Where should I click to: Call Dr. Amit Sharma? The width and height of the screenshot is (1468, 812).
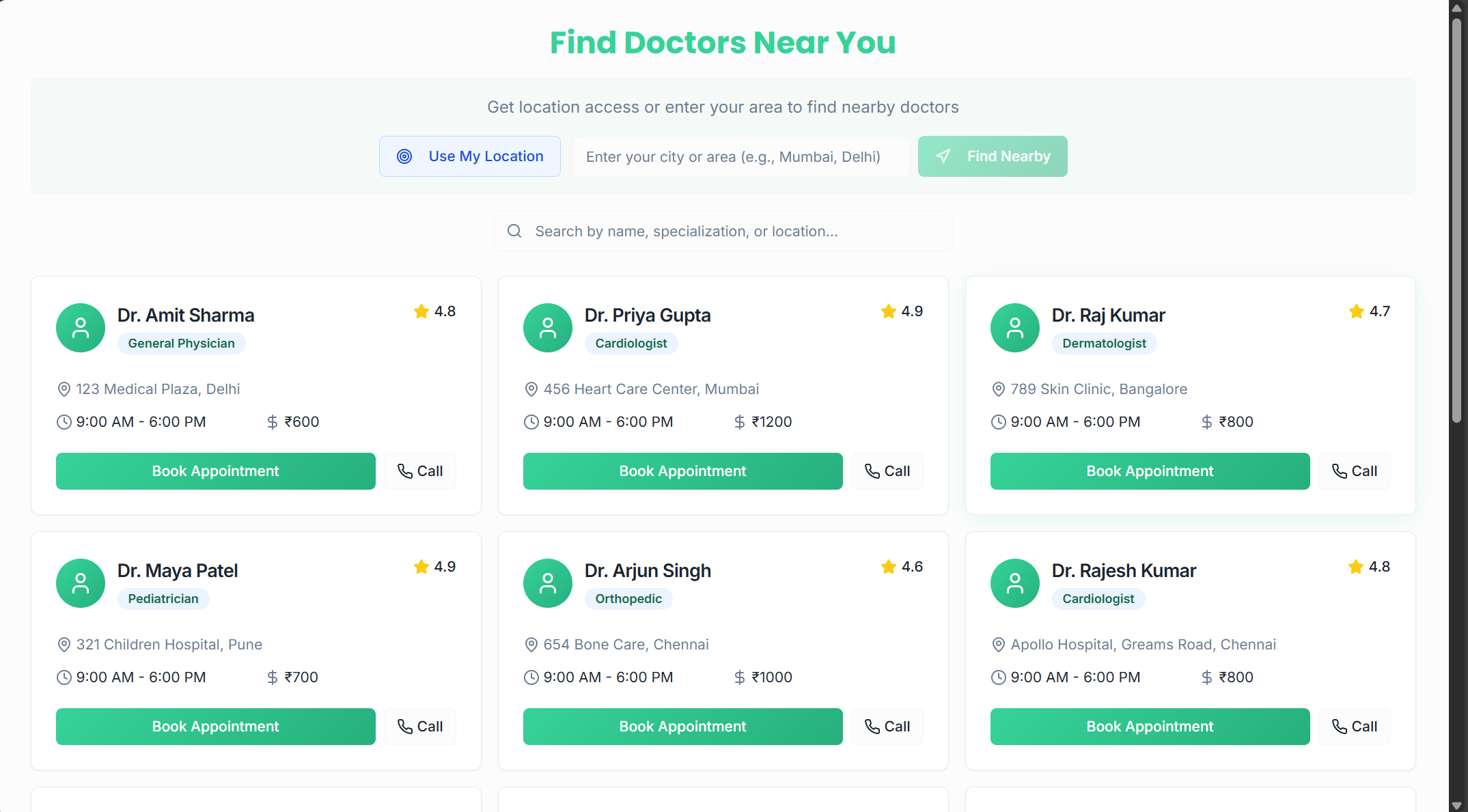tap(419, 471)
